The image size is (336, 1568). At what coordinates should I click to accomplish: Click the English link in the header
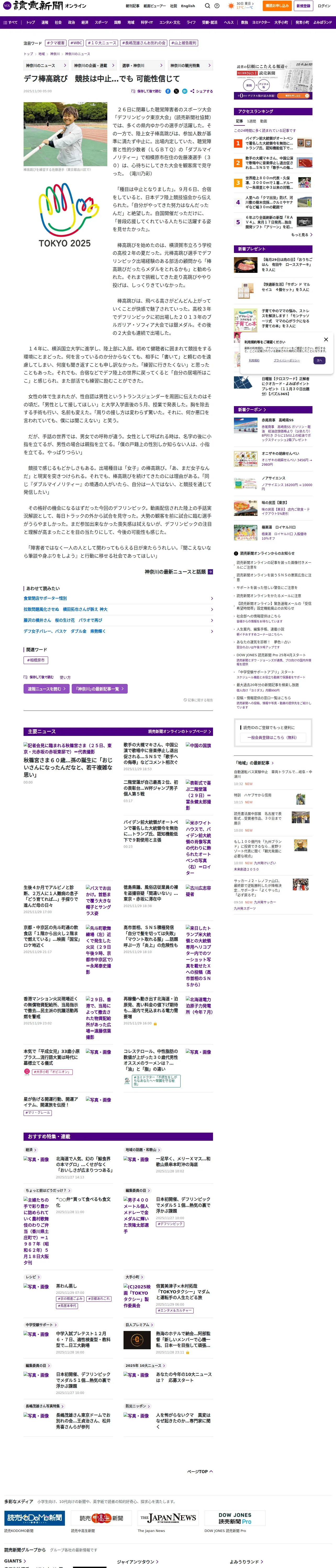[x=188, y=6]
